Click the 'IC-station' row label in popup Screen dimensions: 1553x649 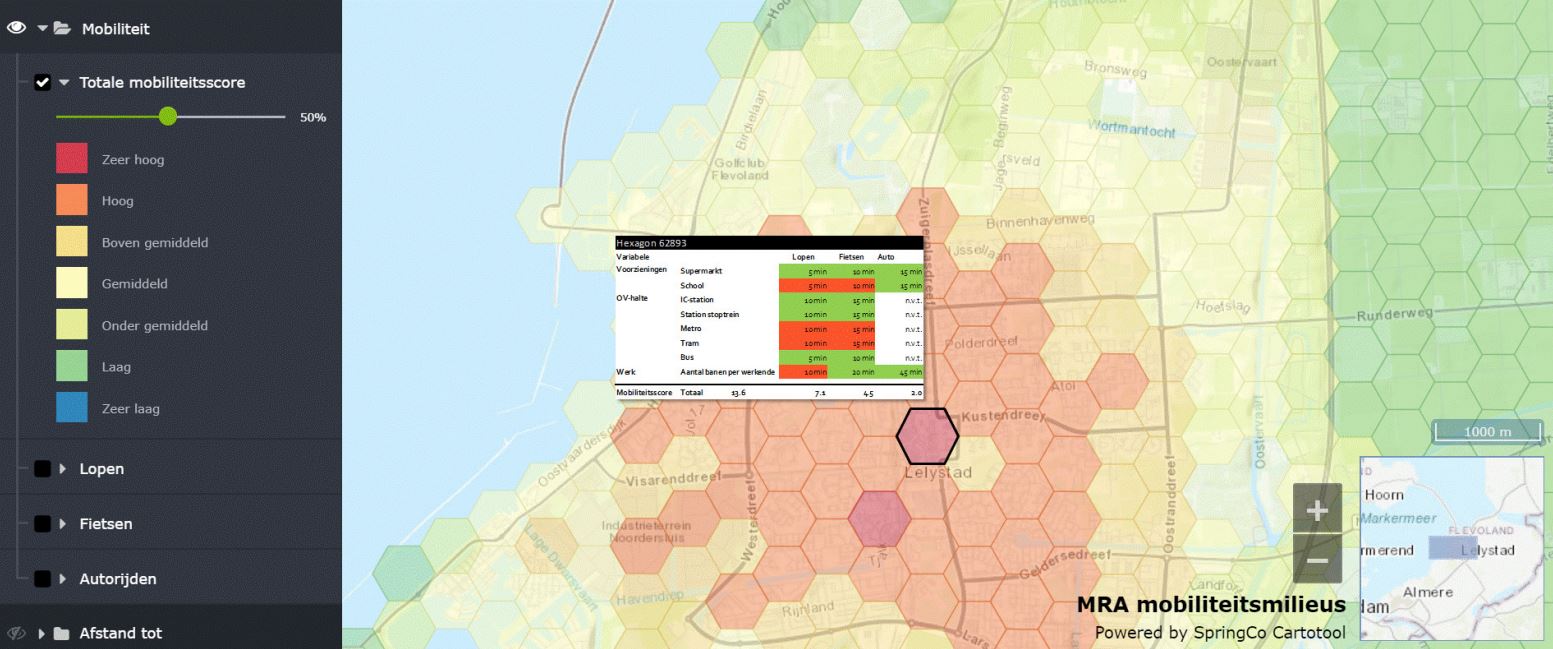coord(699,300)
